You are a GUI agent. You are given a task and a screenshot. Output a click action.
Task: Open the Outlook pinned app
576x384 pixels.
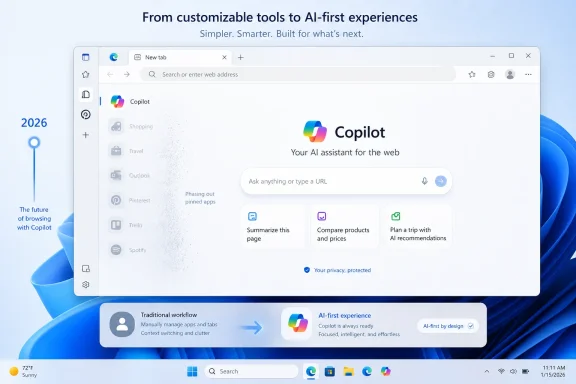pyautogui.click(x=130, y=175)
